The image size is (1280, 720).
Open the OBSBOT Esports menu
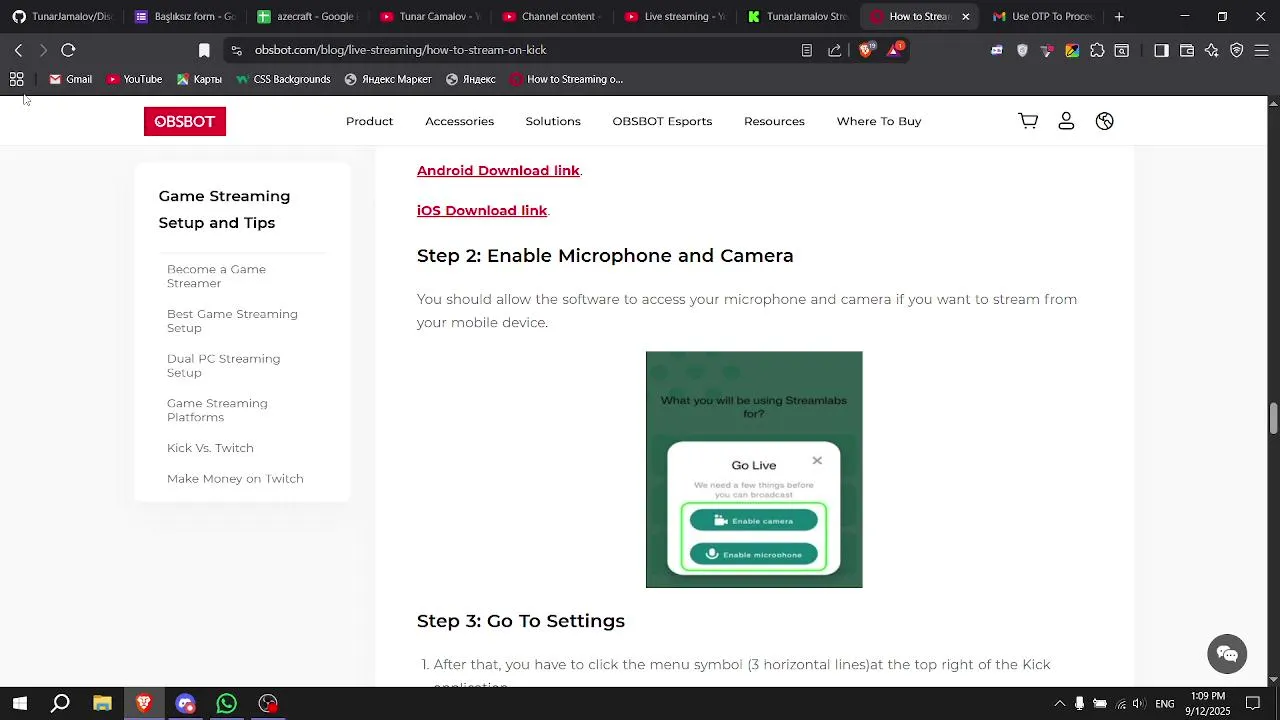[662, 121]
